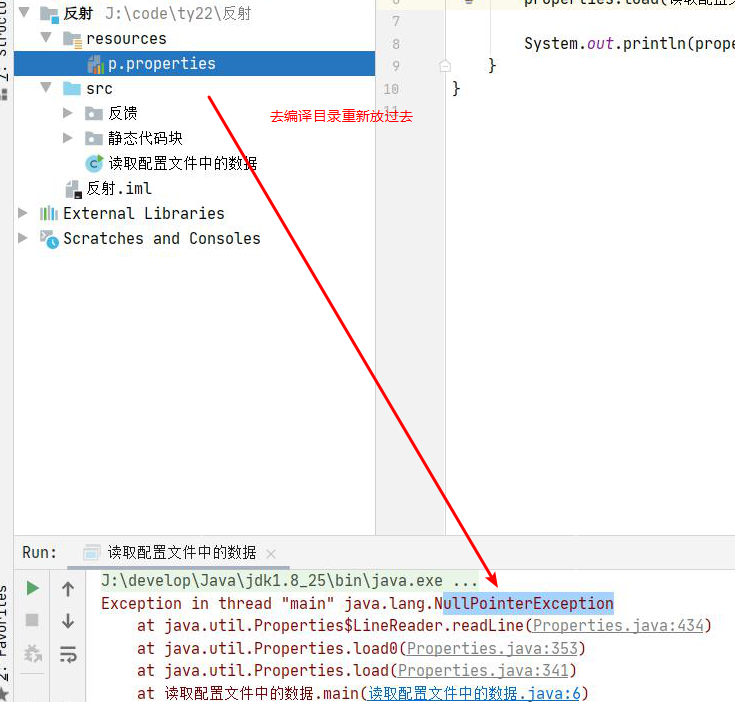Rerun program with green Run arrow
735x702 pixels.
(32, 588)
